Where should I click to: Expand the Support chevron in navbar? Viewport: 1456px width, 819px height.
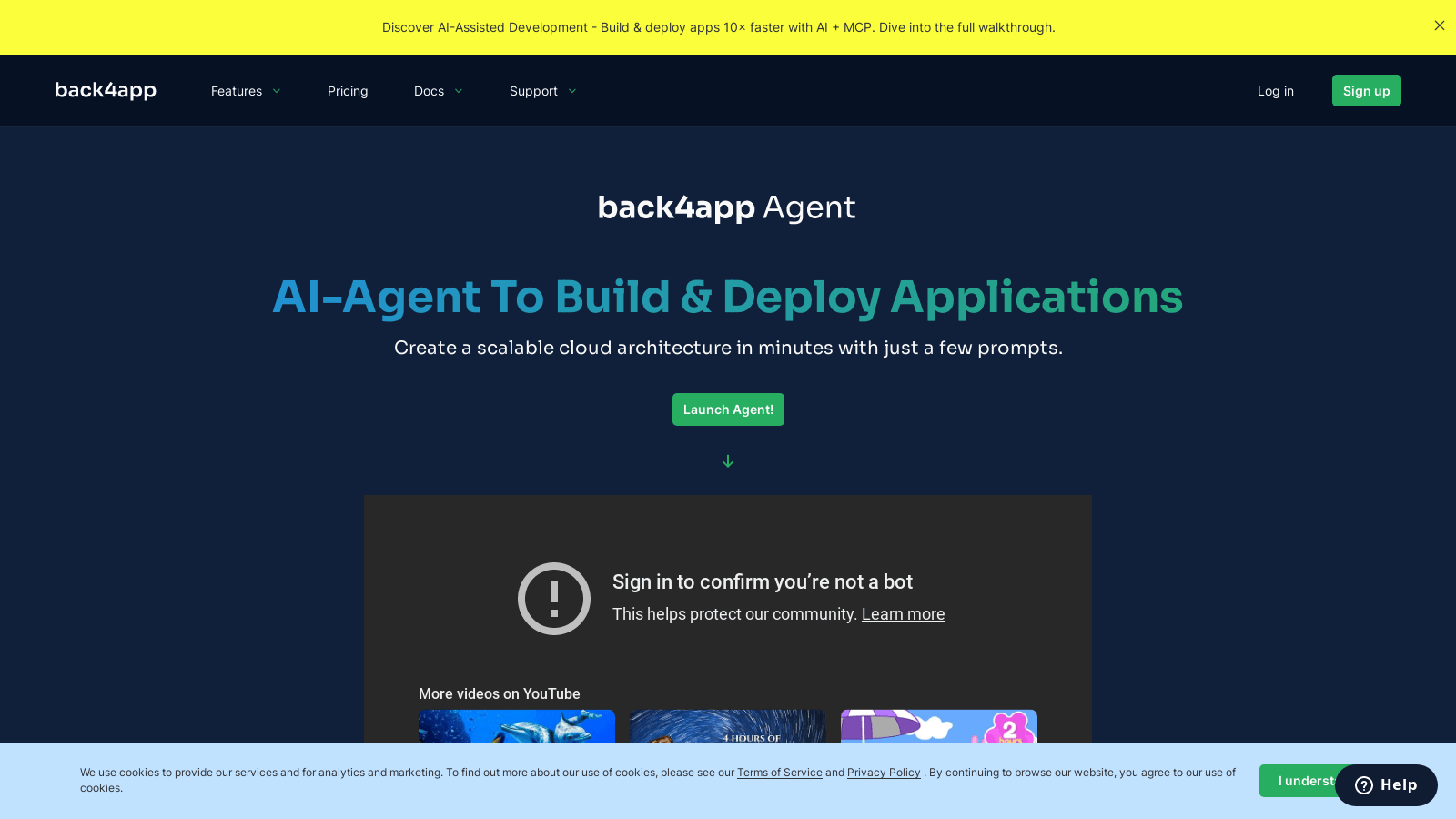(572, 91)
